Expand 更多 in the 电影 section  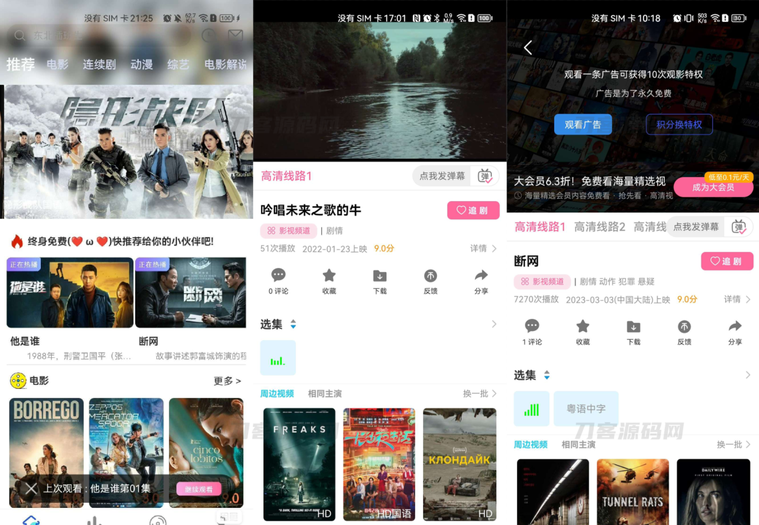click(x=227, y=381)
